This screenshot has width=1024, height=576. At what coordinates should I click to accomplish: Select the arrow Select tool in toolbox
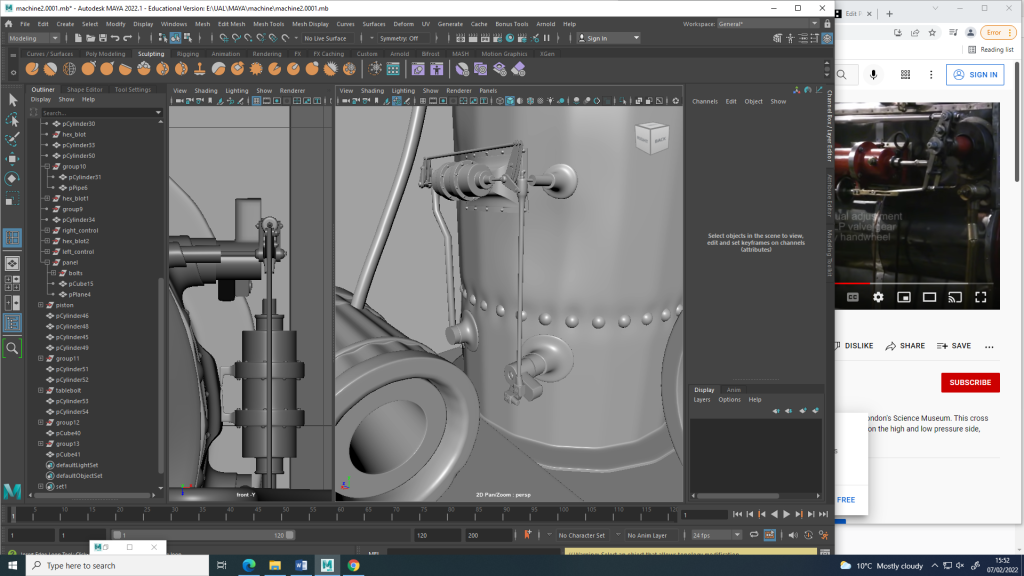(x=13, y=99)
